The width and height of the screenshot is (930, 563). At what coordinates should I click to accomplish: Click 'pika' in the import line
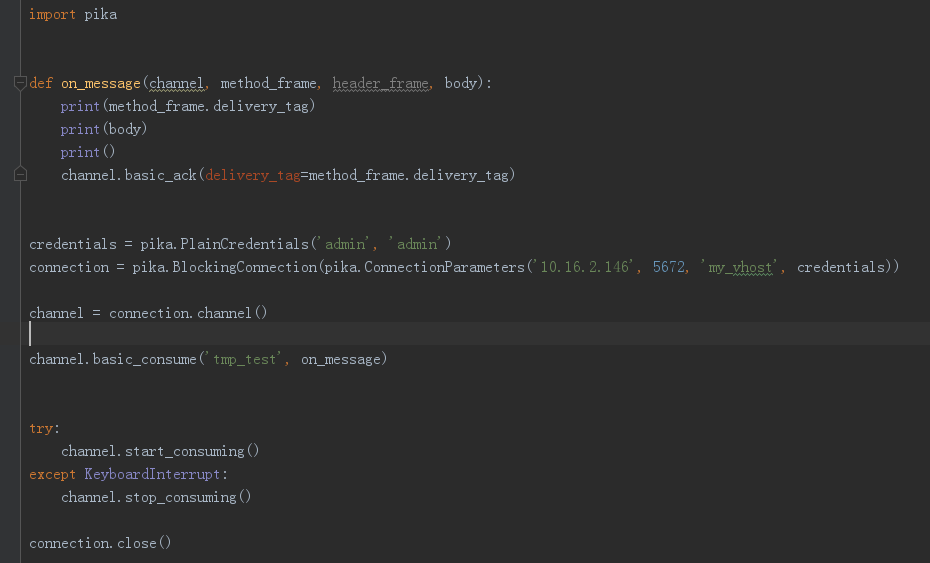[100, 14]
